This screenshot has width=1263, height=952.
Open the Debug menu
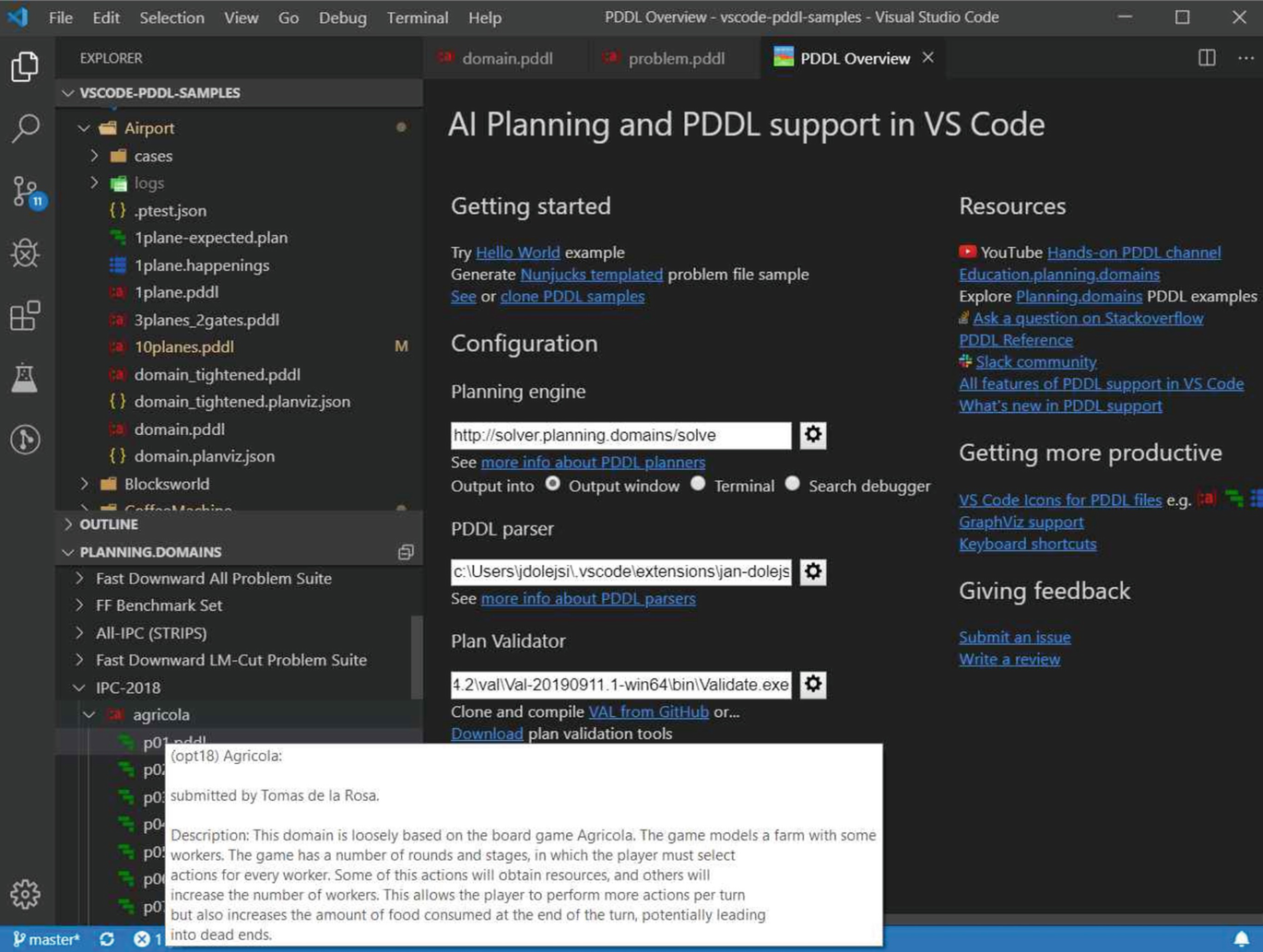(x=342, y=18)
